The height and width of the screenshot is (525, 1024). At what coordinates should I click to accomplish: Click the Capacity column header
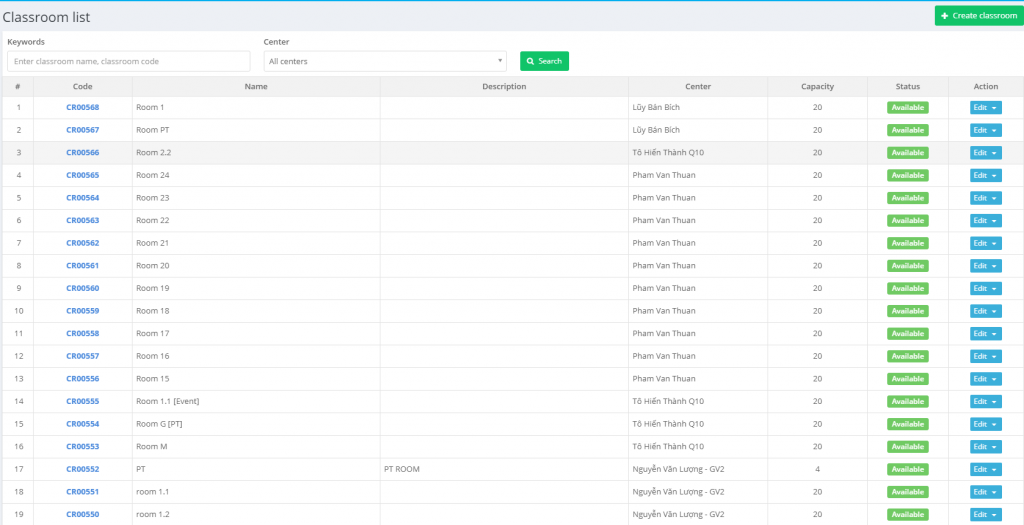(817, 87)
